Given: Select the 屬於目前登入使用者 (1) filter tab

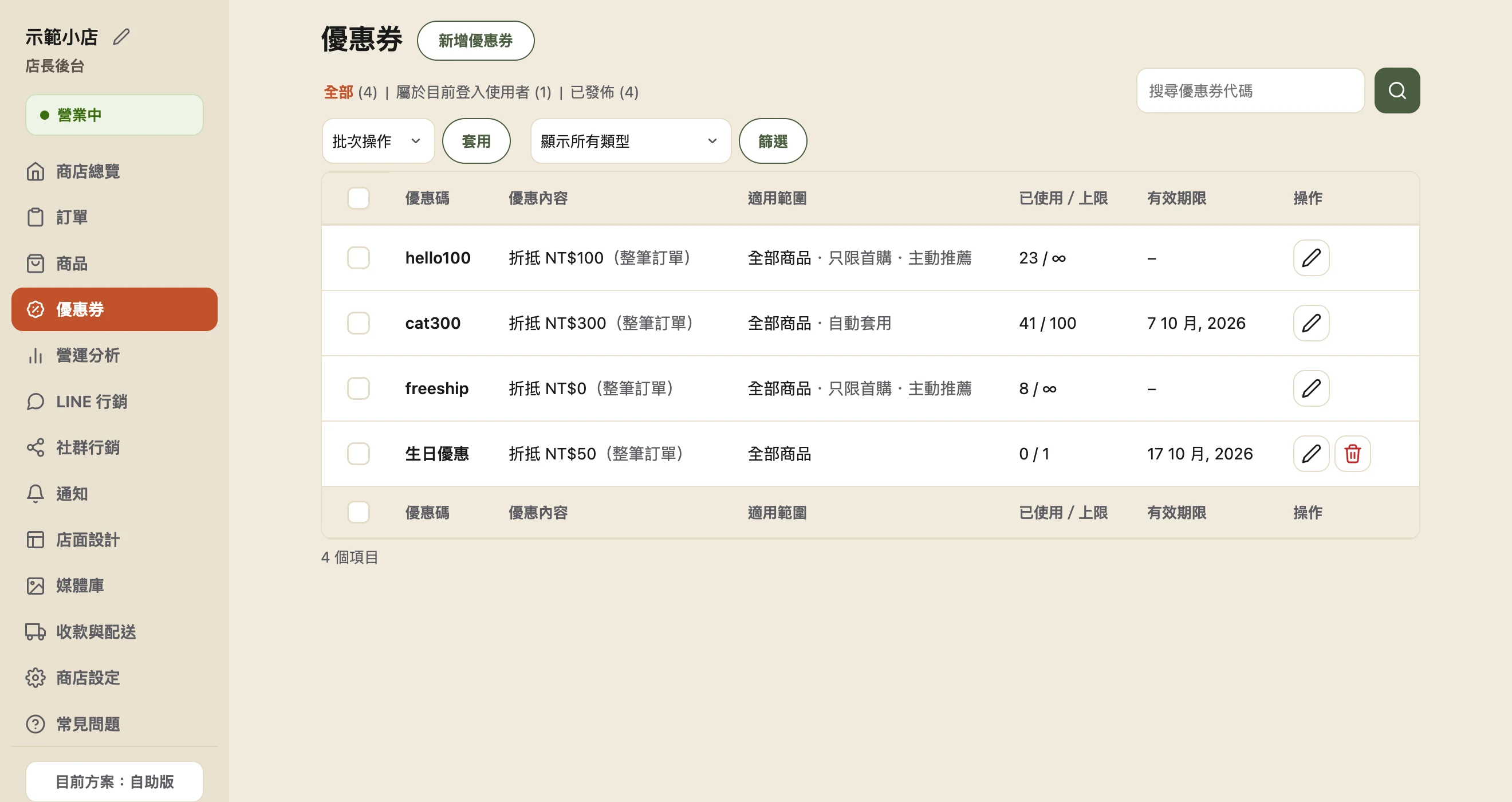Looking at the screenshot, I should click(x=473, y=92).
